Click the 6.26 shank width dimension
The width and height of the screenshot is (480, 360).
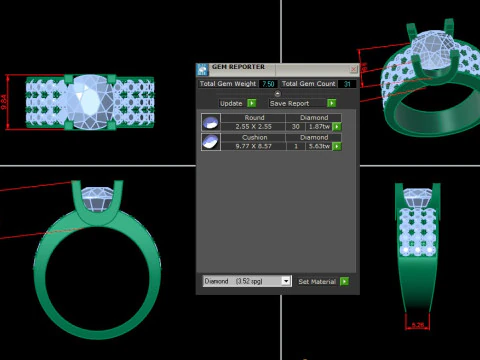[418, 325]
